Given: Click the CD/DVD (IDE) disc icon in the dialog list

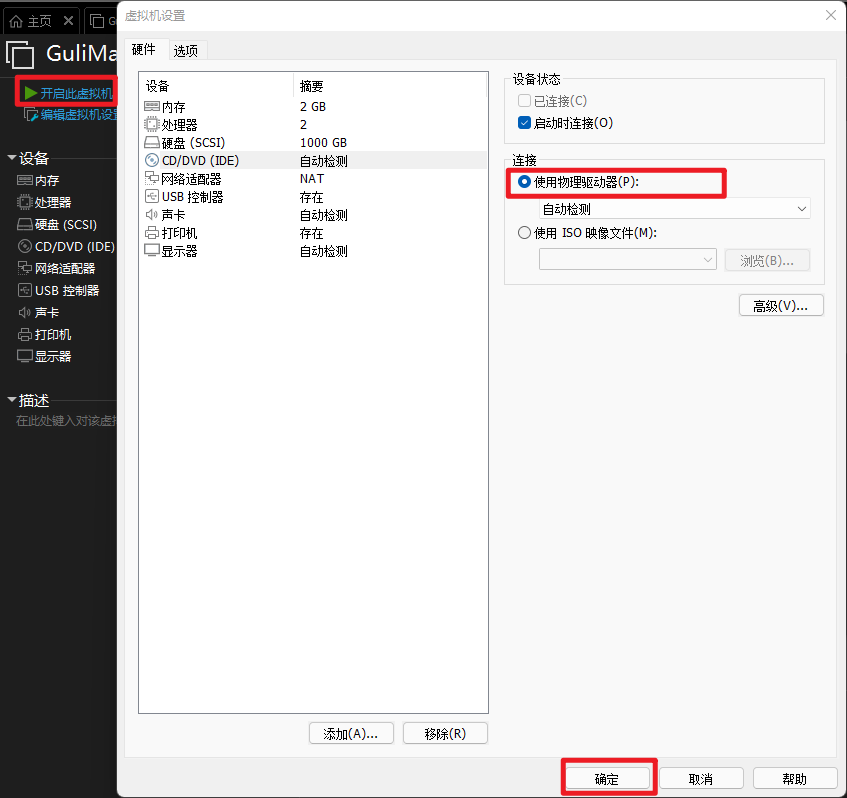Looking at the screenshot, I should point(152,160).
